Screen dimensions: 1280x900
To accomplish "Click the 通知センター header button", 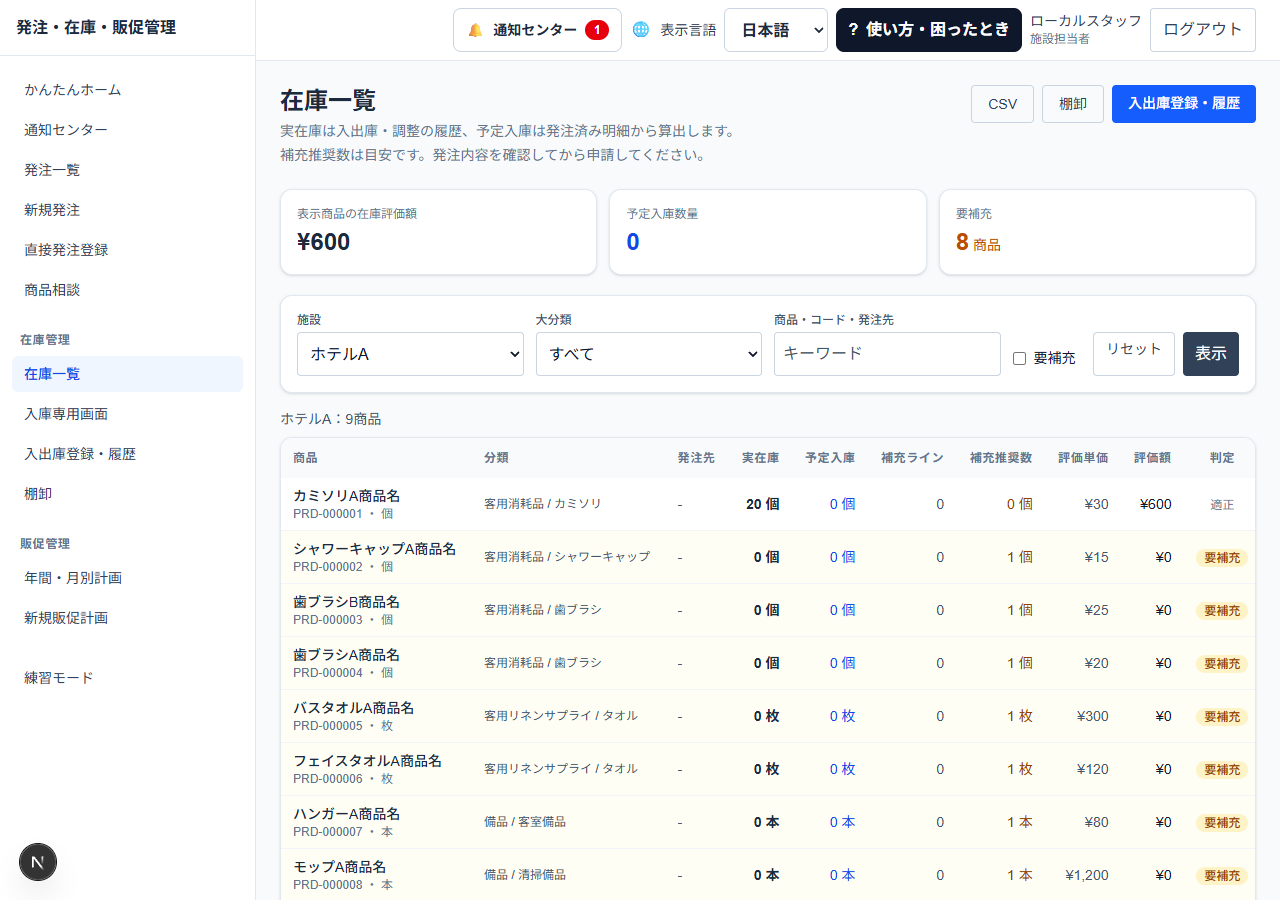I will pyautogui.click(x=537, y=30).
